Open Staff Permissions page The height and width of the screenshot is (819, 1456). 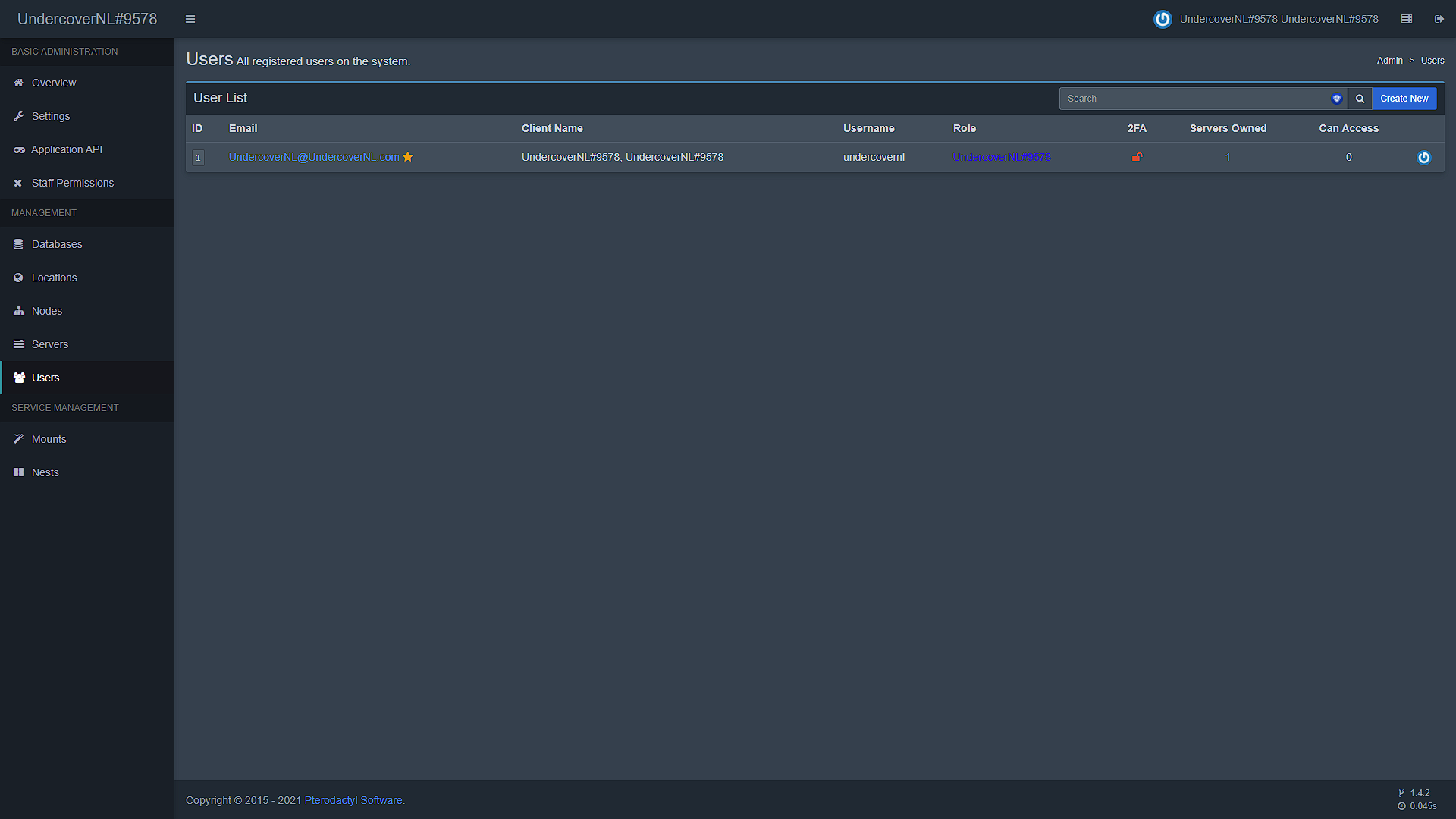[x=87, y=183]
